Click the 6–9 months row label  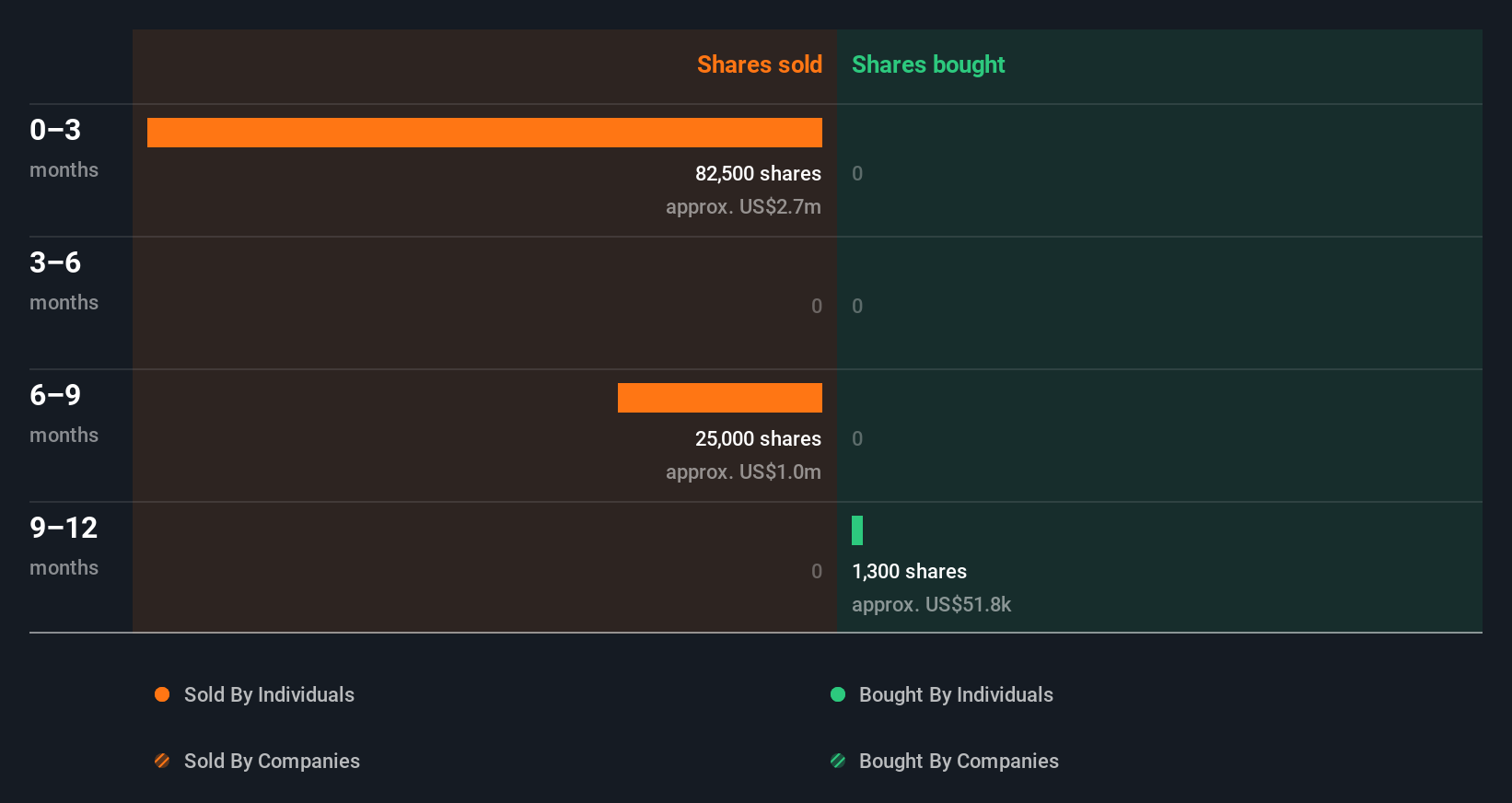[x=64, y=413]
